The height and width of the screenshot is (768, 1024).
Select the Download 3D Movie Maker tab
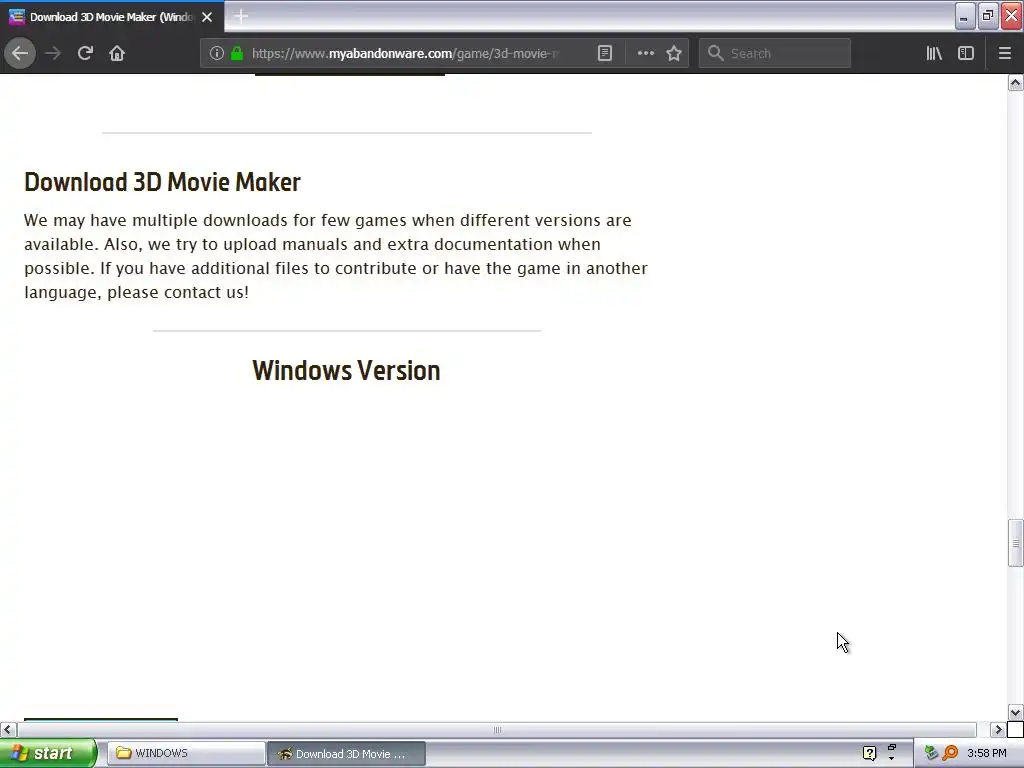(x=112, y=16)
